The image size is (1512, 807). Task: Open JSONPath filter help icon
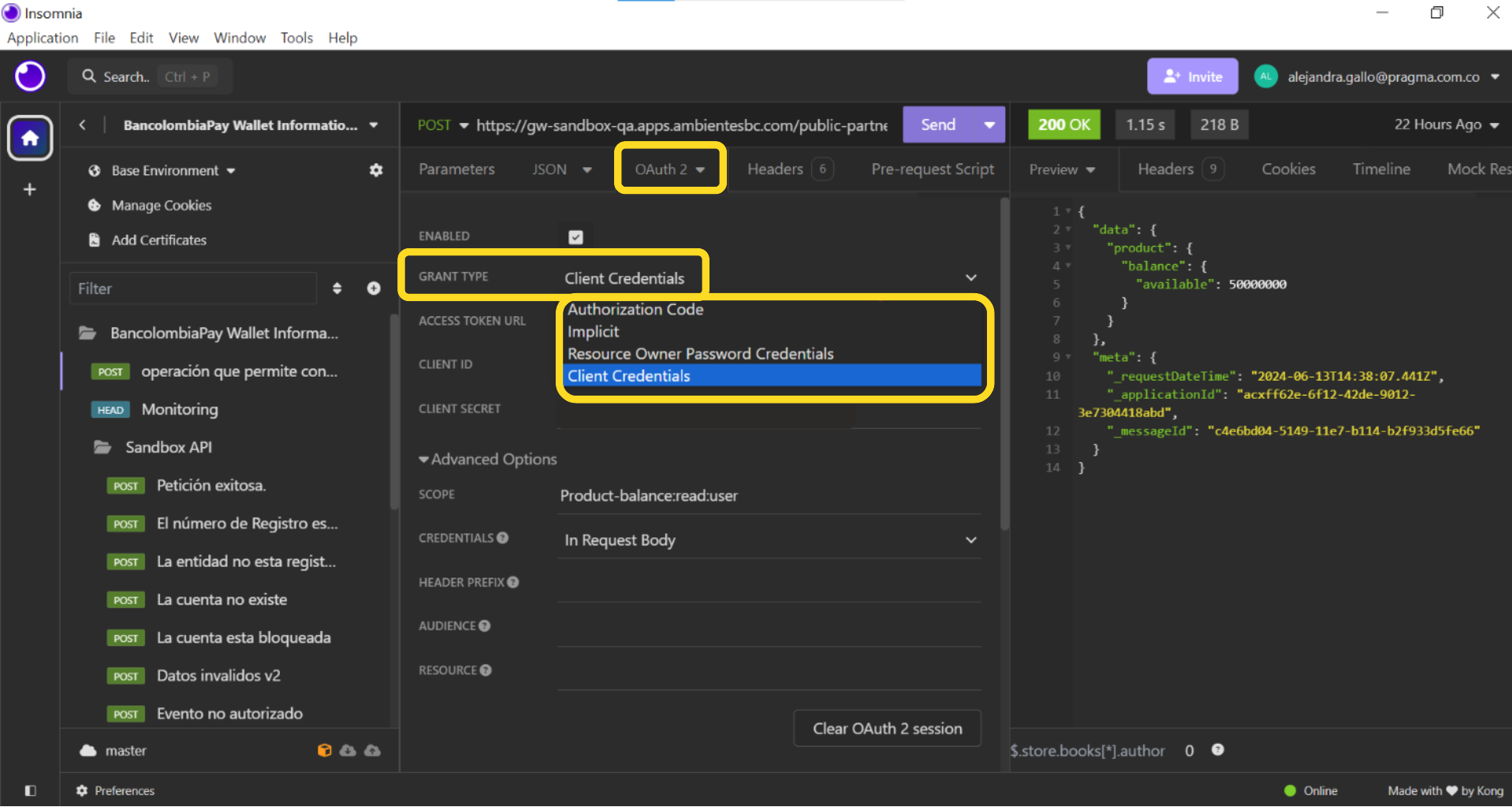[1218, 749]
